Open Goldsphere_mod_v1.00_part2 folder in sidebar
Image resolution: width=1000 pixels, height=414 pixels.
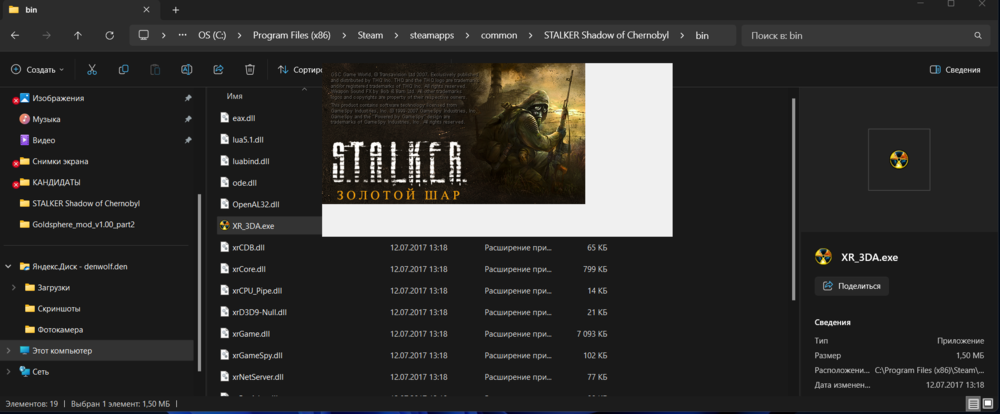83,224
